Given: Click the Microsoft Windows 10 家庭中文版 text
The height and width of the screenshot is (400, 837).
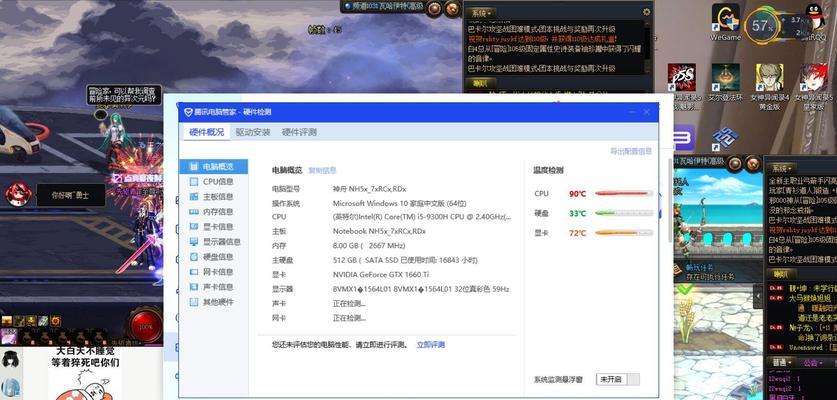Looking at the screenshot, I should (x=399, y=203).
